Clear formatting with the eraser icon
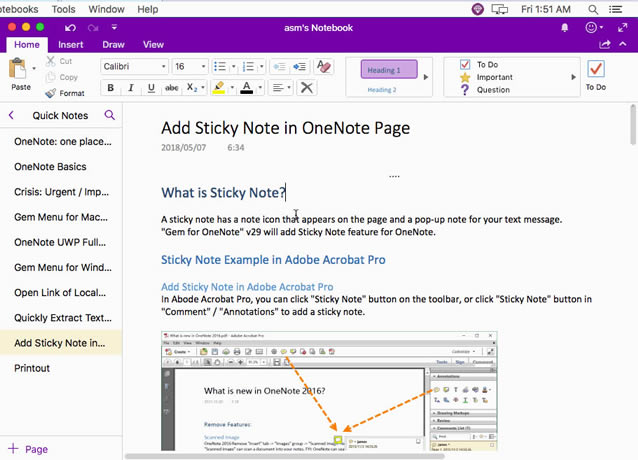Screen dimensions: 638x460 324,66
